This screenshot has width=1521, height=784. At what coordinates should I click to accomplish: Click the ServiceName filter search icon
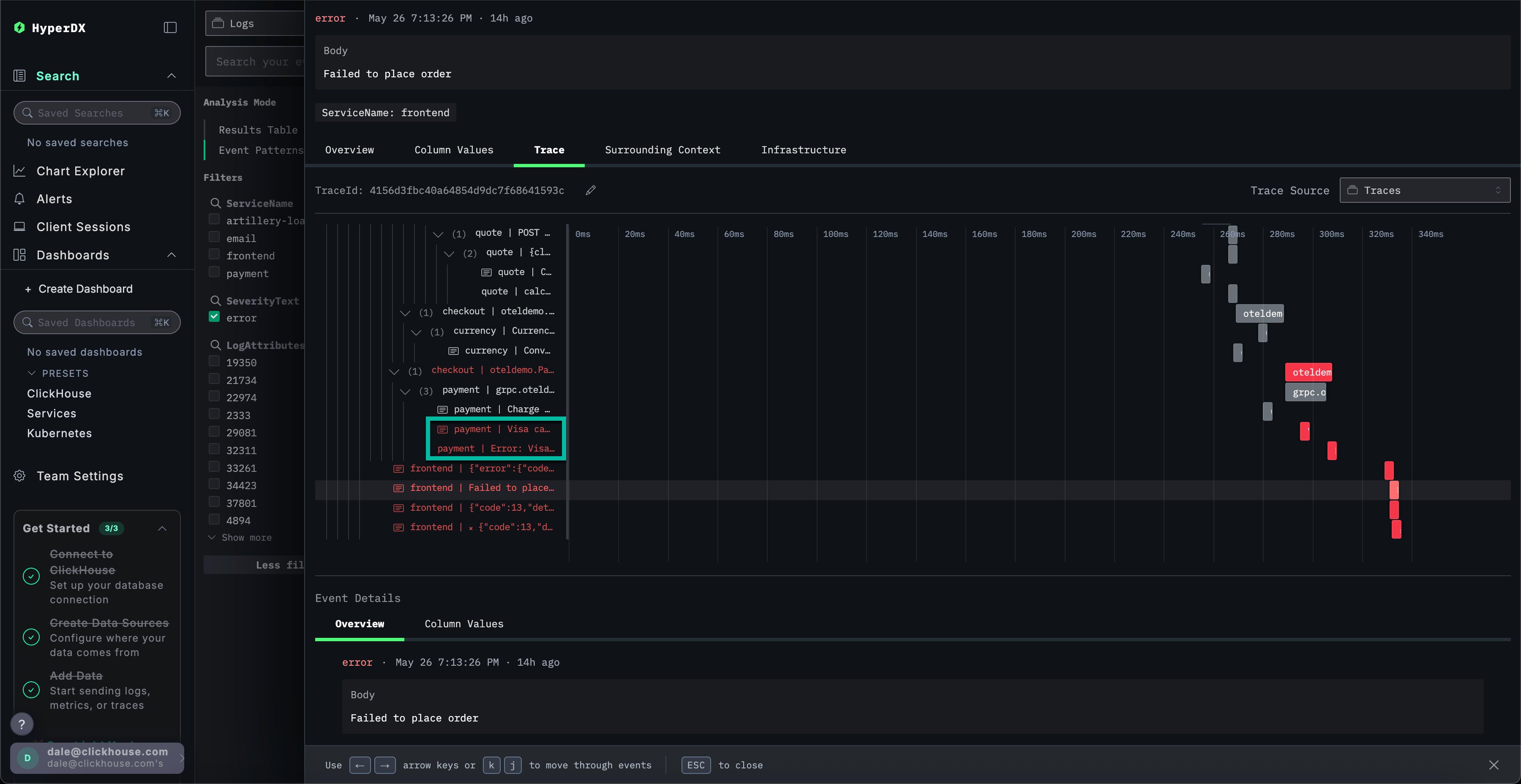click(x=215, y=203)
